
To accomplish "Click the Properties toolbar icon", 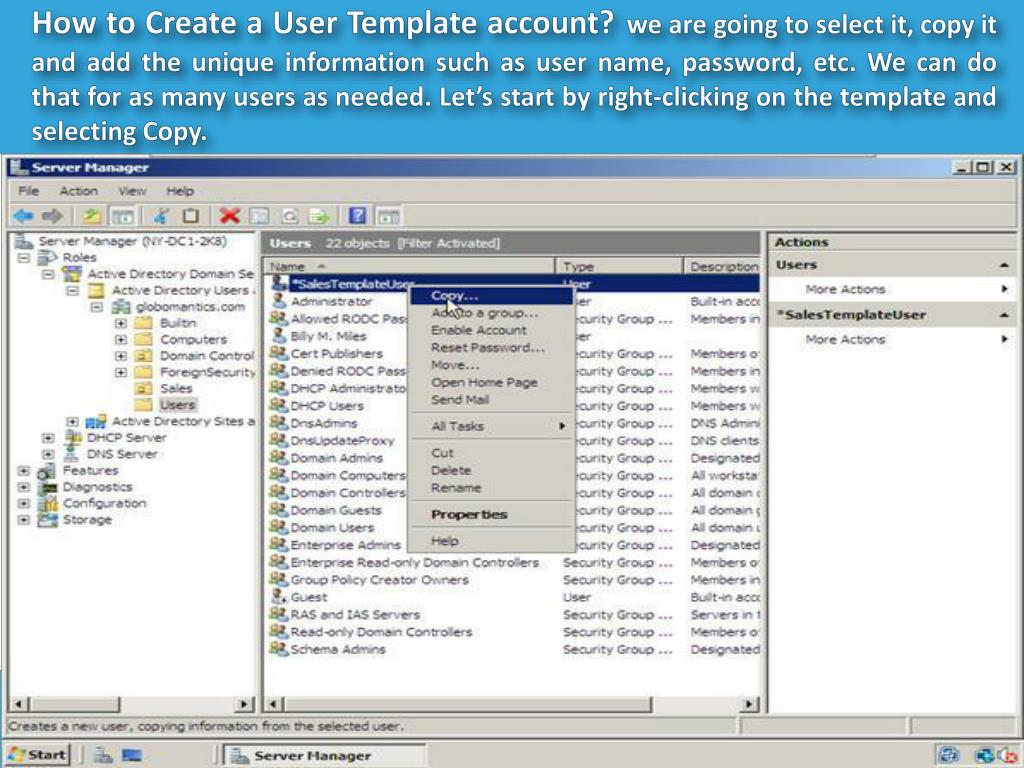I will coord(260,216).
